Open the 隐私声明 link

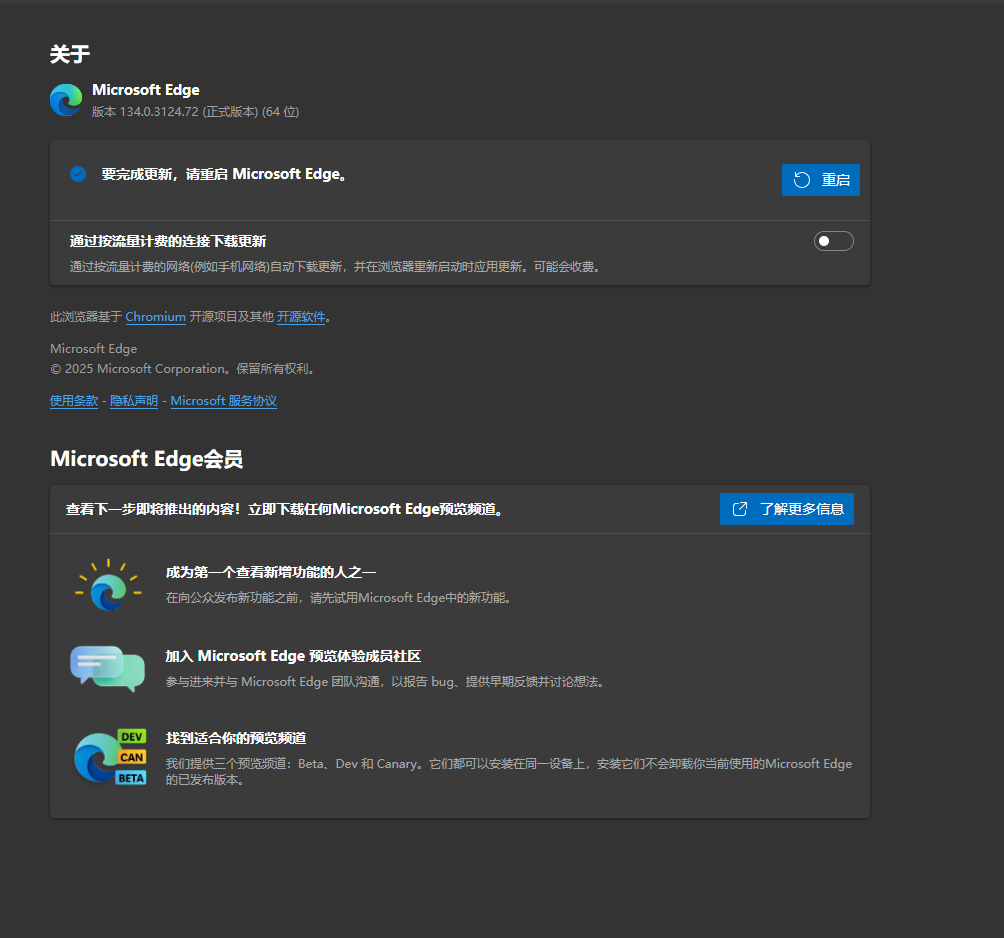[x=134, y=401]
